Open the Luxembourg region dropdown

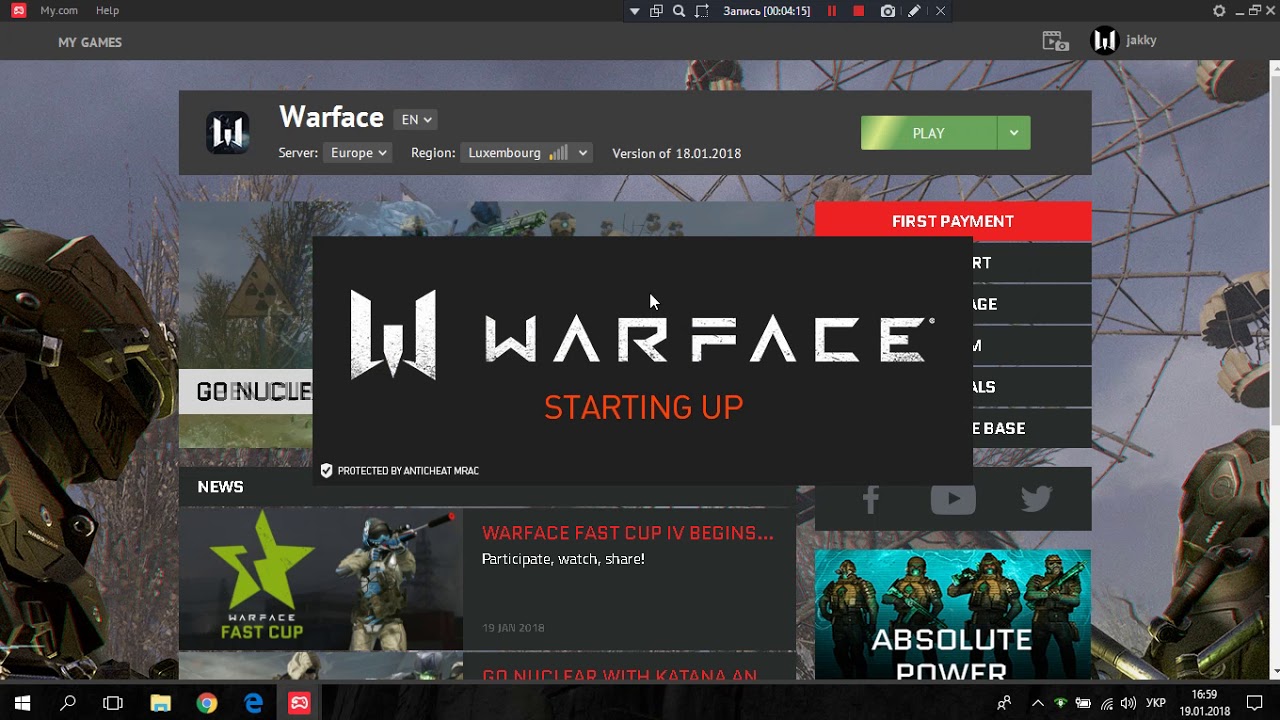tap(527, 153)
